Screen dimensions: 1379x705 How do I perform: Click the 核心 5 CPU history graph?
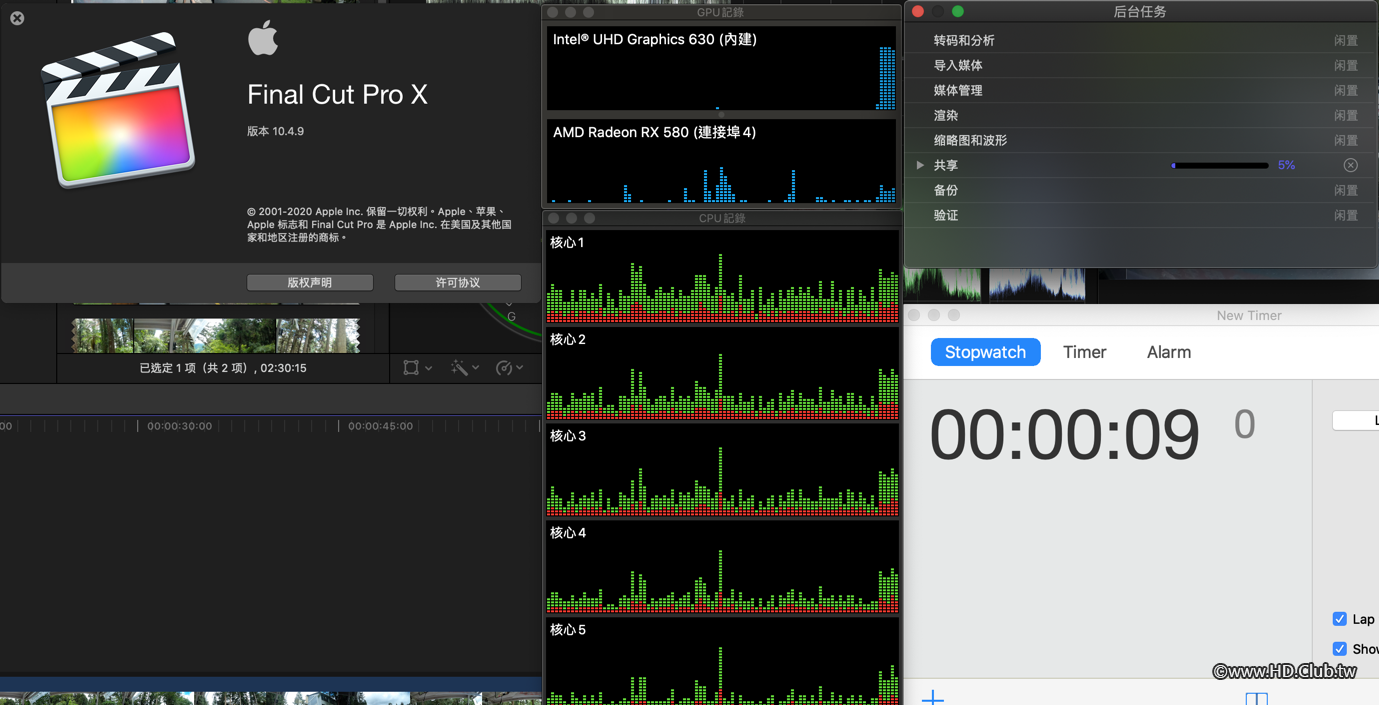[x=722, y=661]
